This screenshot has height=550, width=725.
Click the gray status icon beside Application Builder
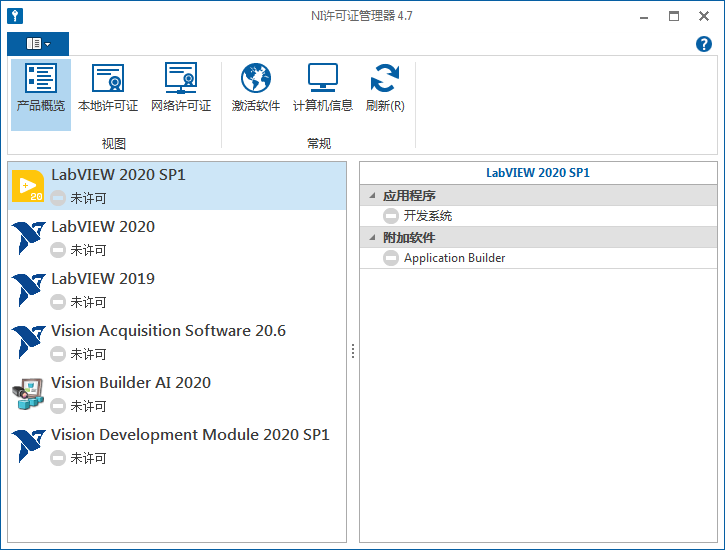391,258
